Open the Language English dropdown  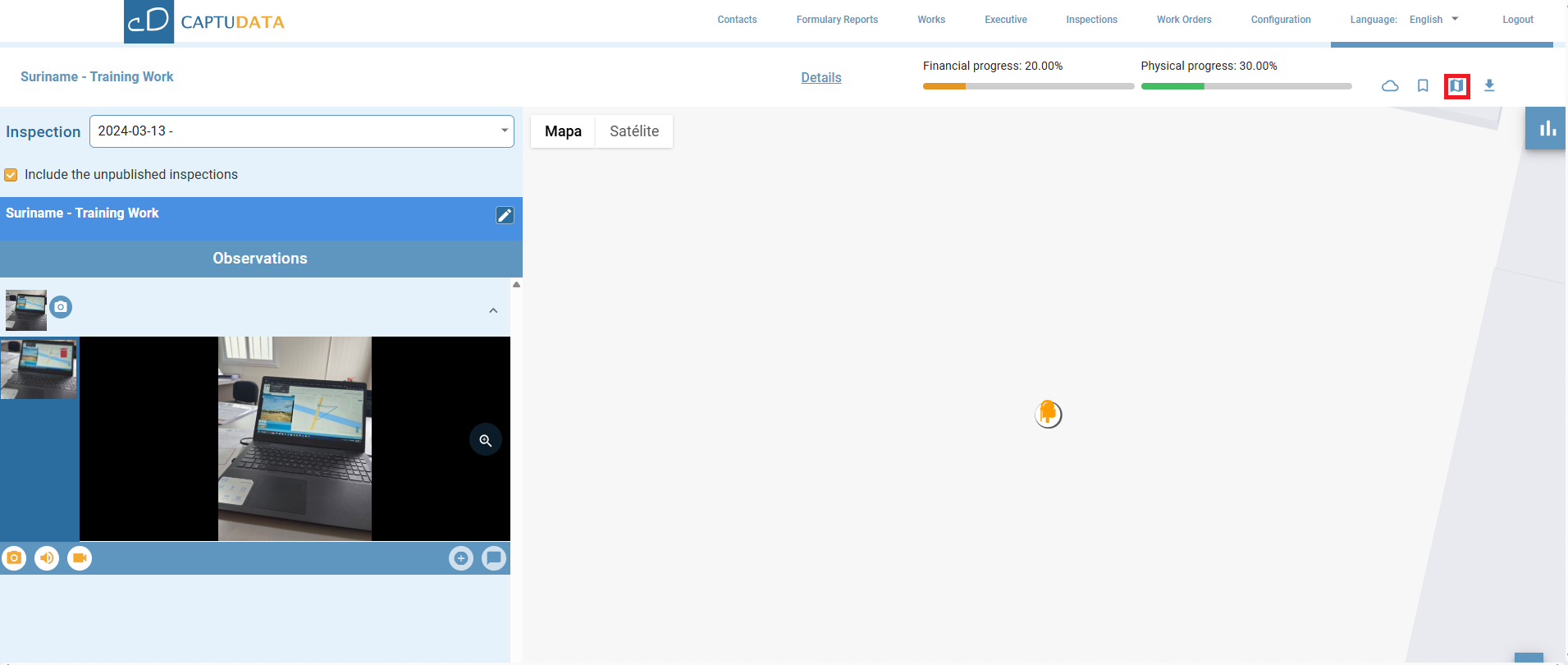1433,20
